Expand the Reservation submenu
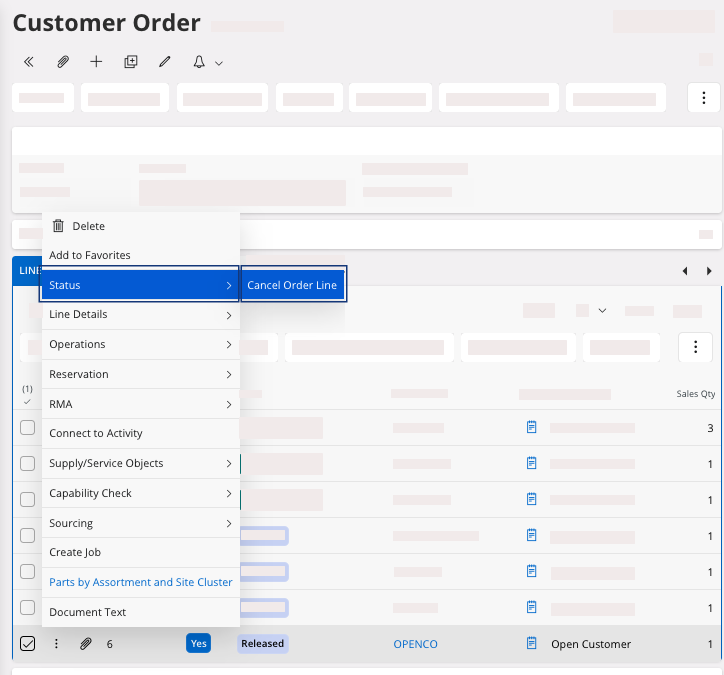The image size is (724, 675). [x=139, y=374]
